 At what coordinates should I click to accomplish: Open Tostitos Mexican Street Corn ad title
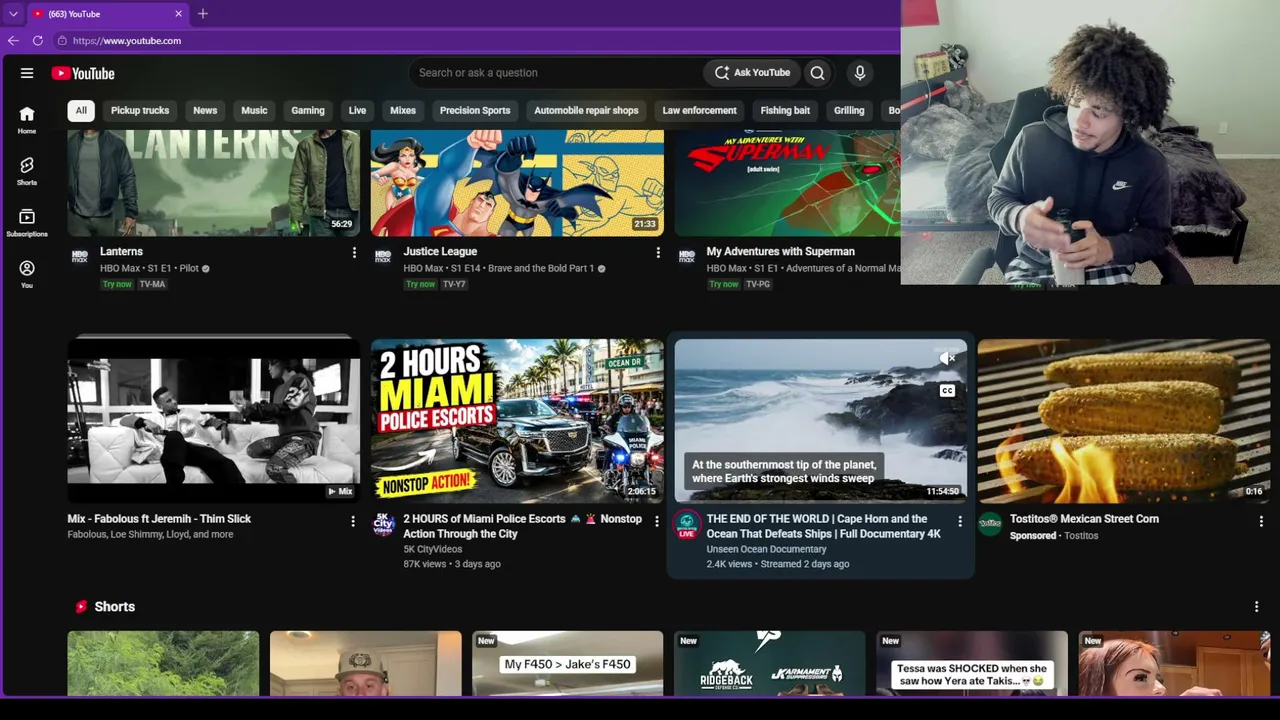pos(1084,519)
